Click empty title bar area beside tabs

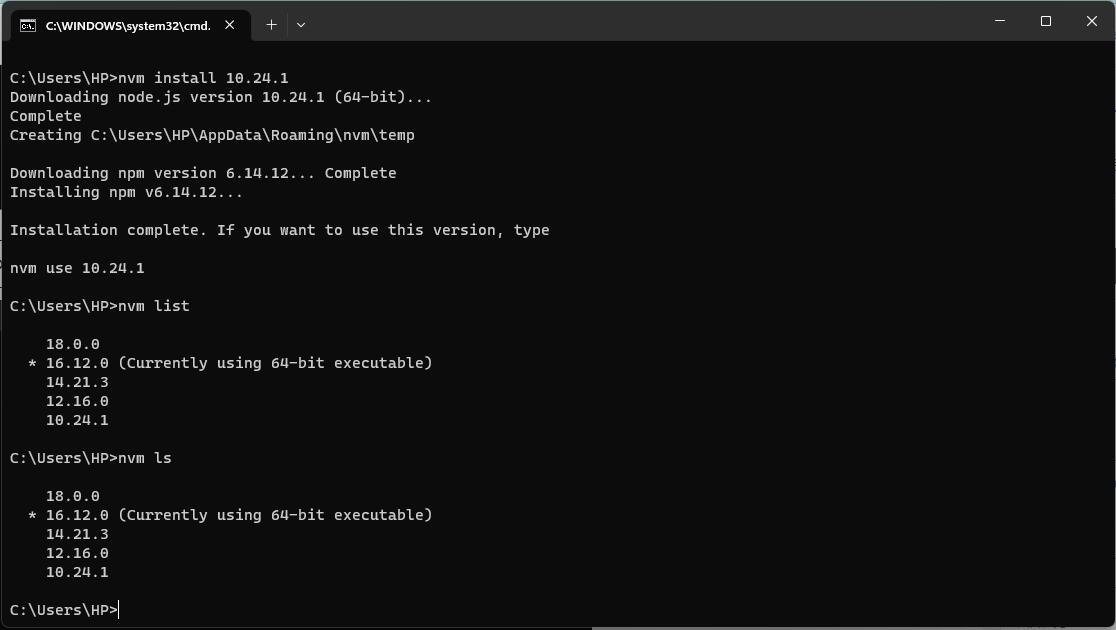[x=641, y=21]
